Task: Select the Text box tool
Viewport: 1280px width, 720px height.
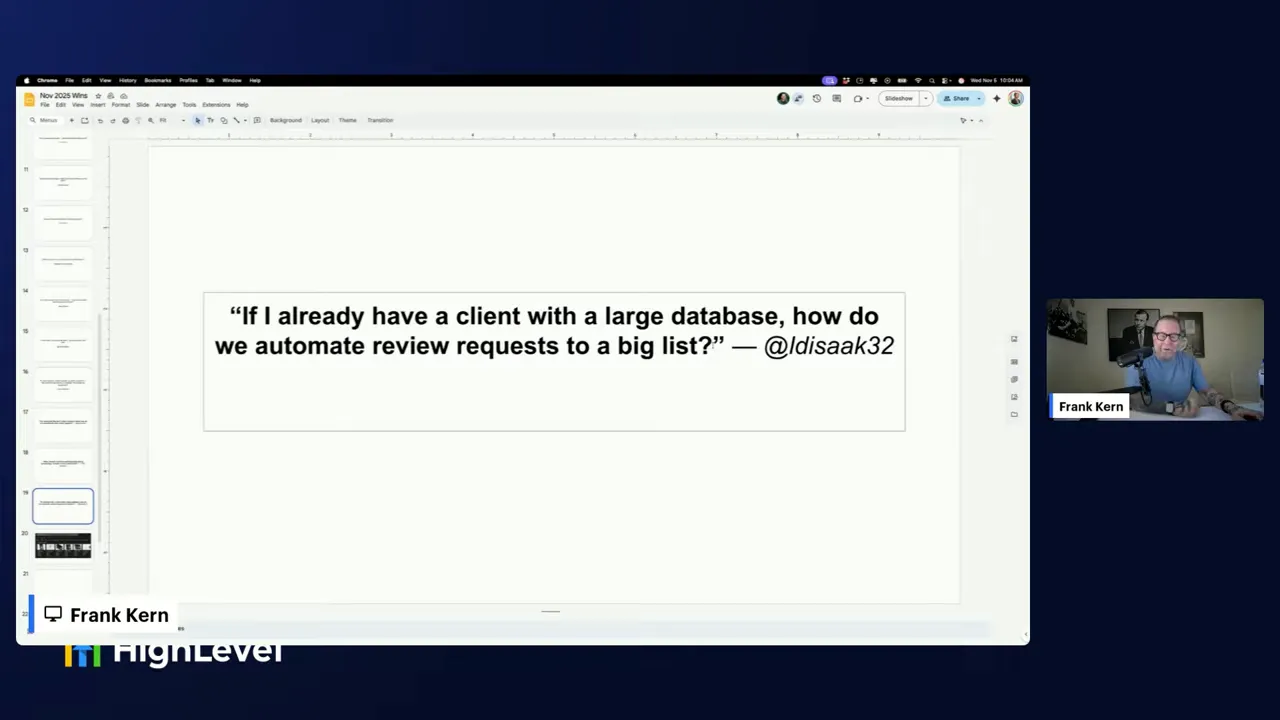Action: 210,120
